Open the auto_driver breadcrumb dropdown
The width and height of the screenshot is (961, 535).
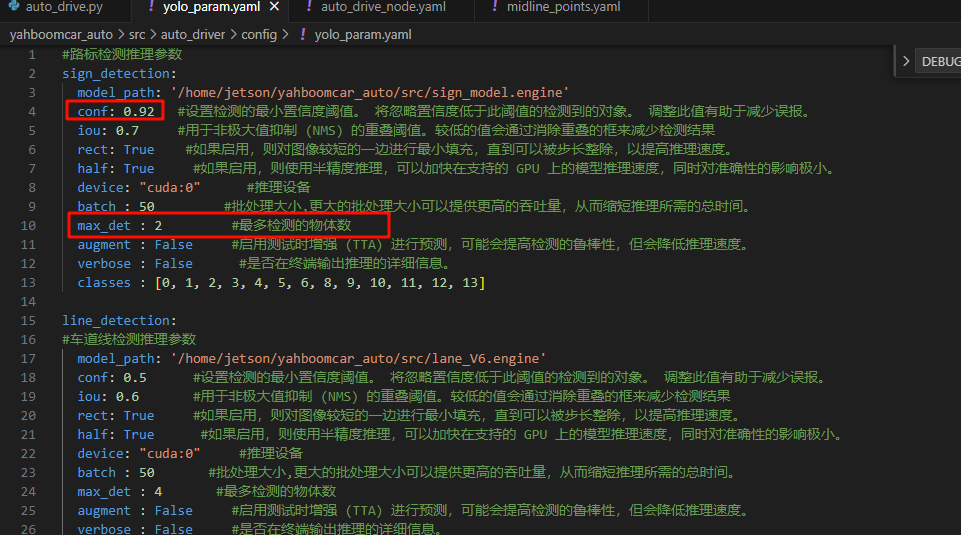(194, 34)
